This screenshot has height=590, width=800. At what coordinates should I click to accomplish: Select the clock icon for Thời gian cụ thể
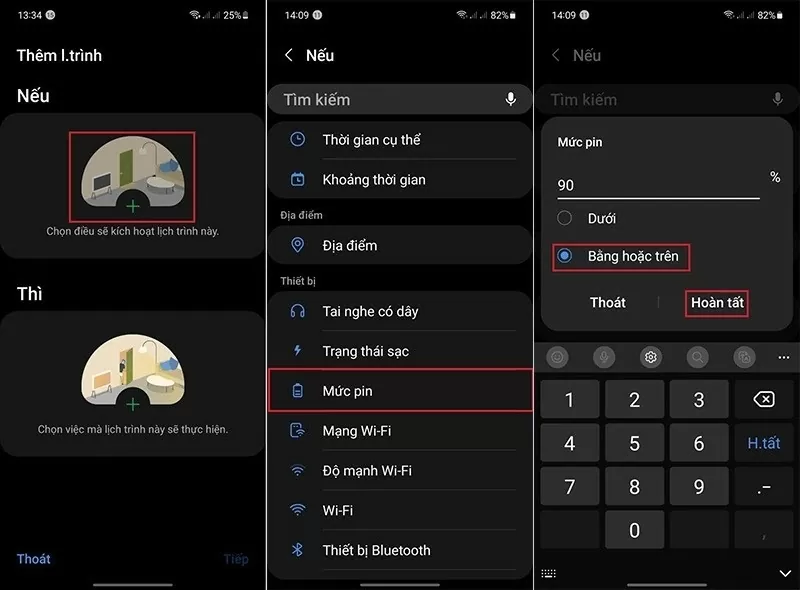pyautogui.click(x=297, y=139)
